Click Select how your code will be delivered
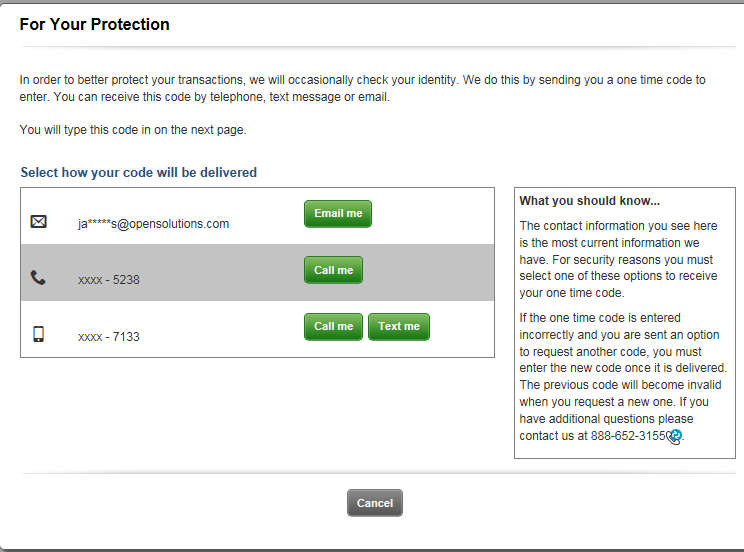Screen dimensions: 744x552 tap(139, 172)
